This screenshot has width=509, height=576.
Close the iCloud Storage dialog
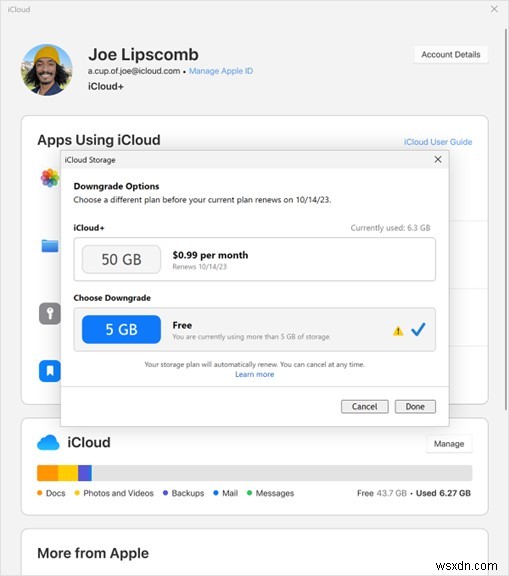coord(438,159)
